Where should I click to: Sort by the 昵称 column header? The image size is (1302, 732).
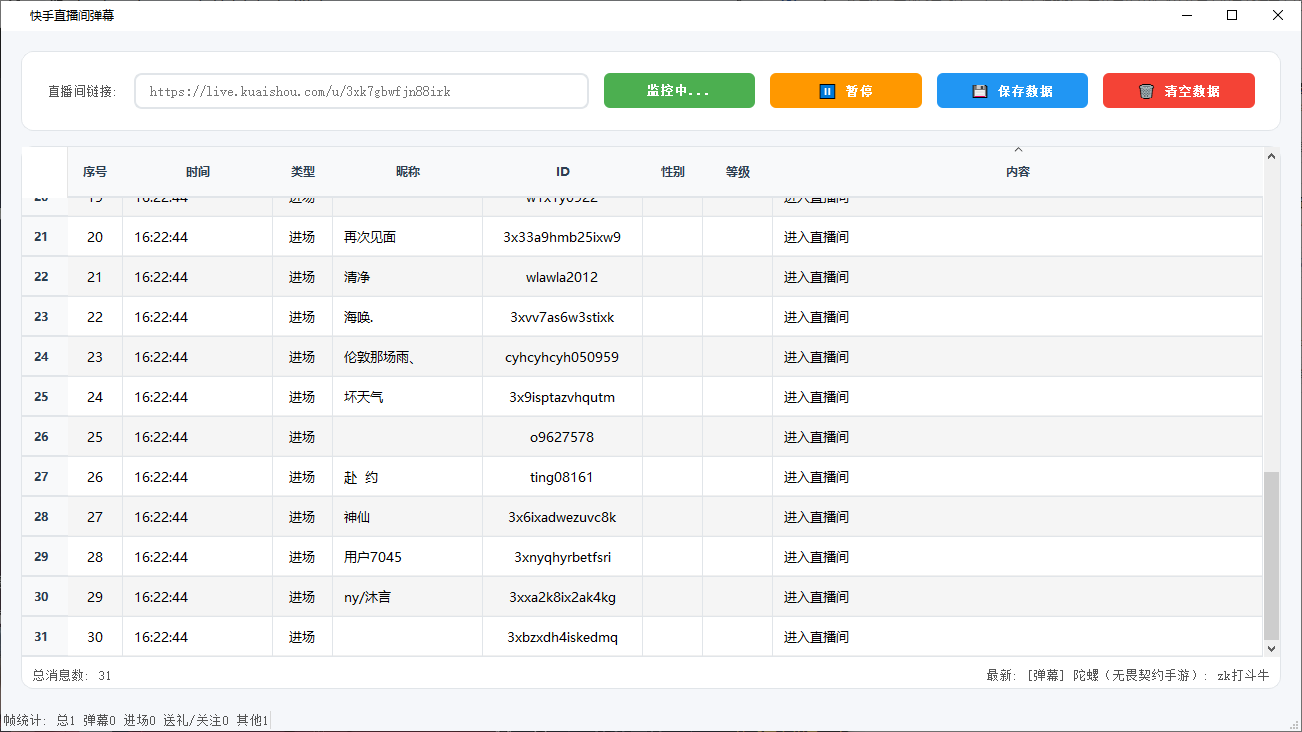tap(408, 172)
